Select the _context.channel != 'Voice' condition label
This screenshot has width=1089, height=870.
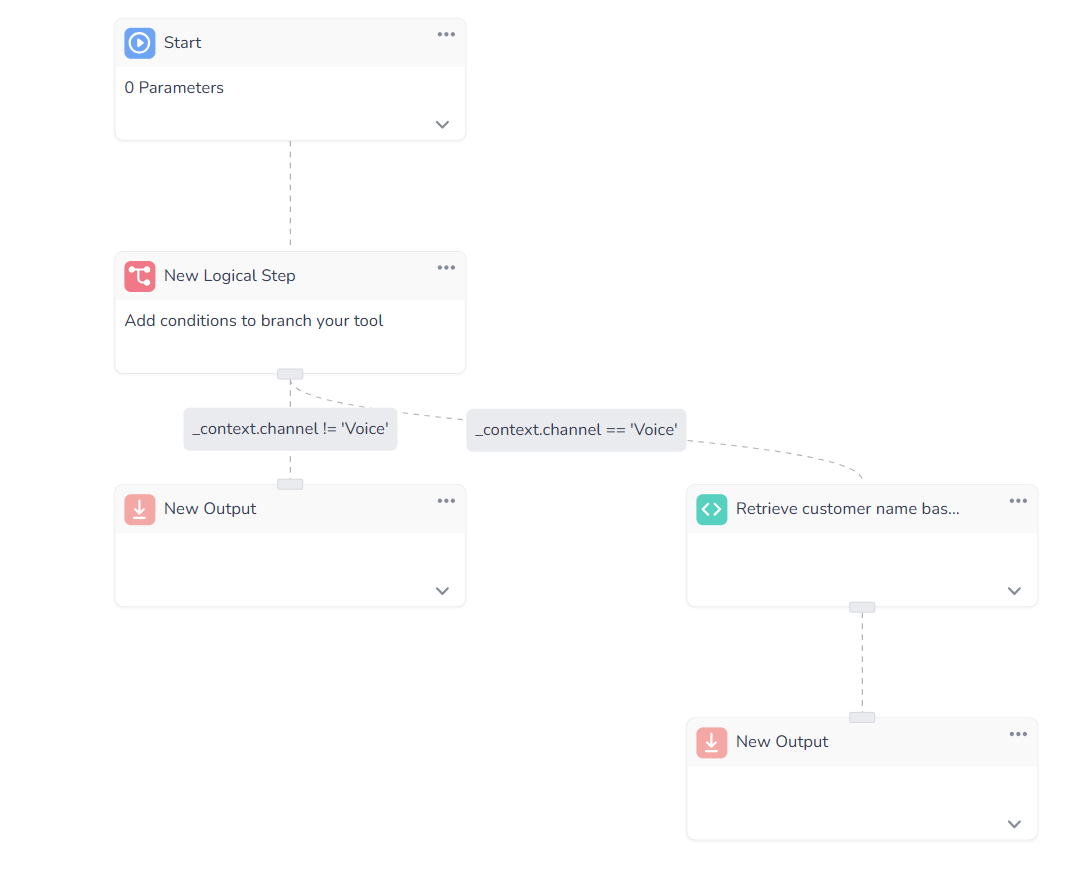point(290,429)
